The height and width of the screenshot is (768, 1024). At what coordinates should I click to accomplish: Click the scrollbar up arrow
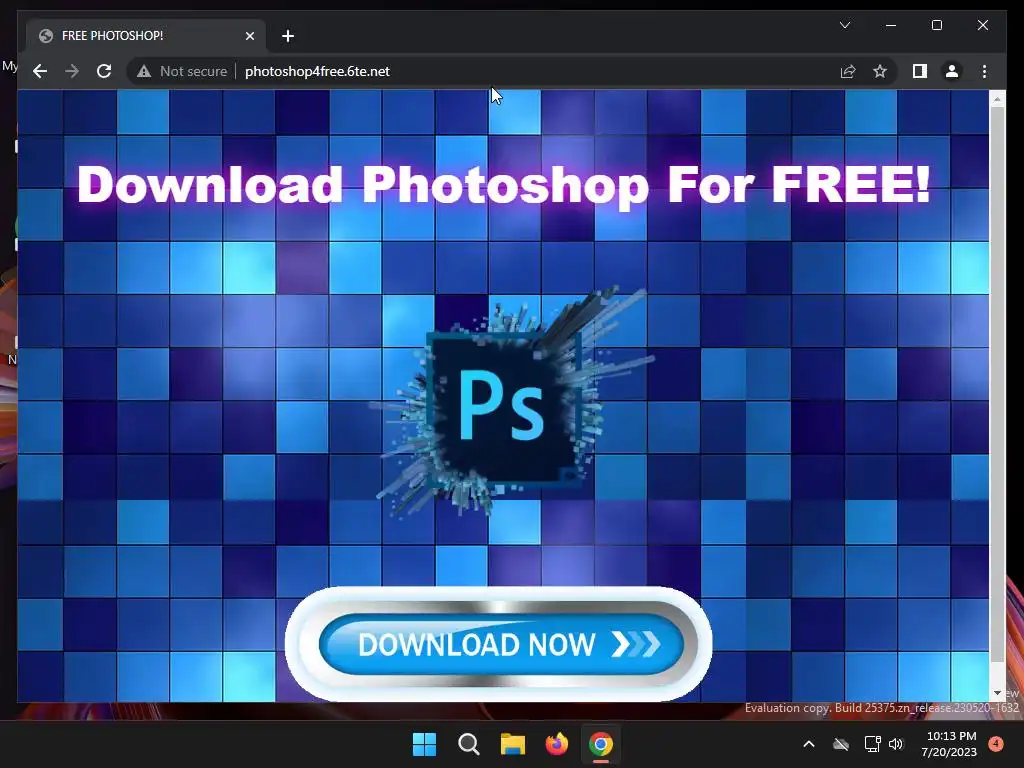(997, 99)
